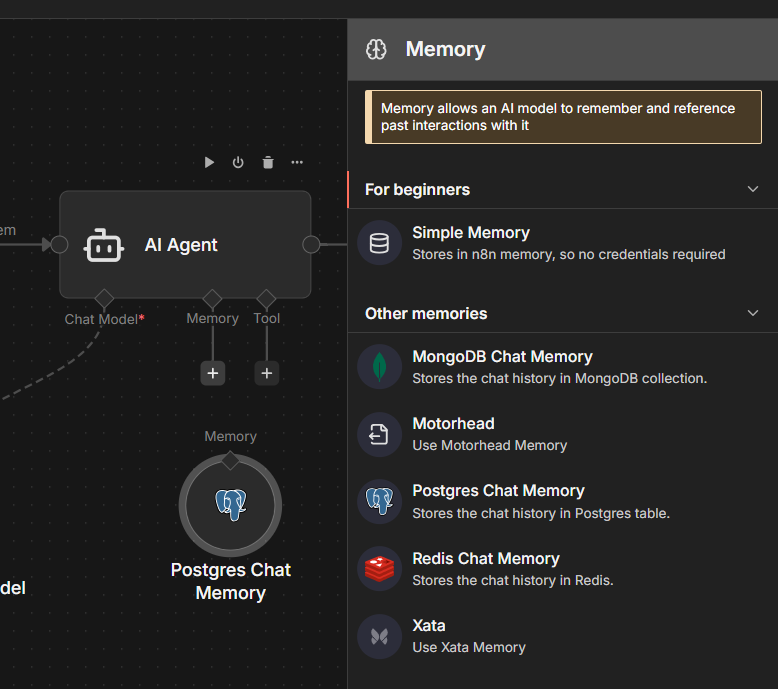Click the Chat Model diamond connector

tap(104, 298)
